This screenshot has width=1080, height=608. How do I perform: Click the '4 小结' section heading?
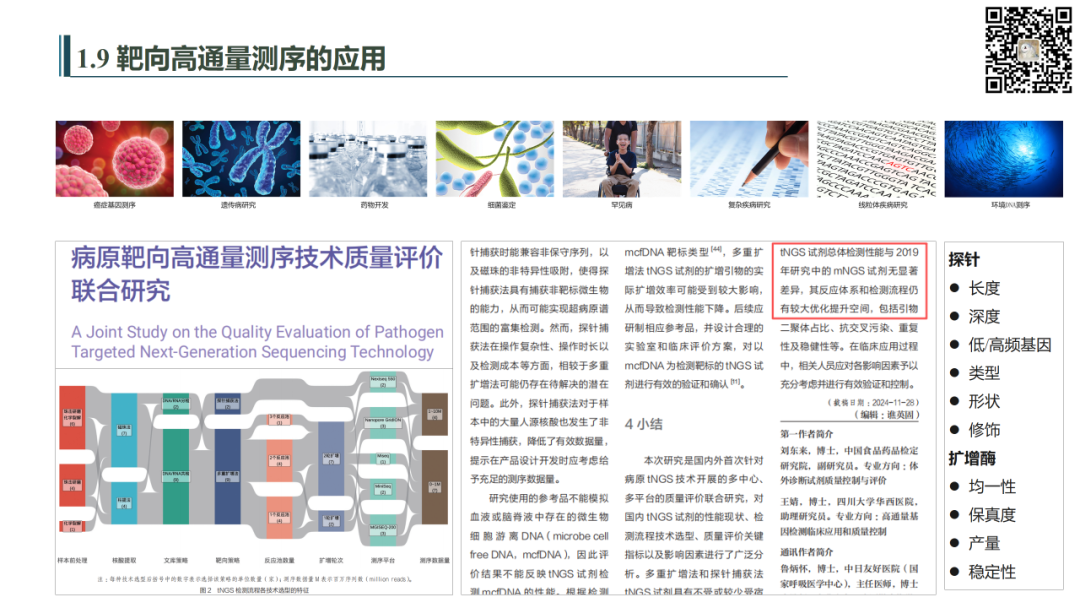point(644,423)
